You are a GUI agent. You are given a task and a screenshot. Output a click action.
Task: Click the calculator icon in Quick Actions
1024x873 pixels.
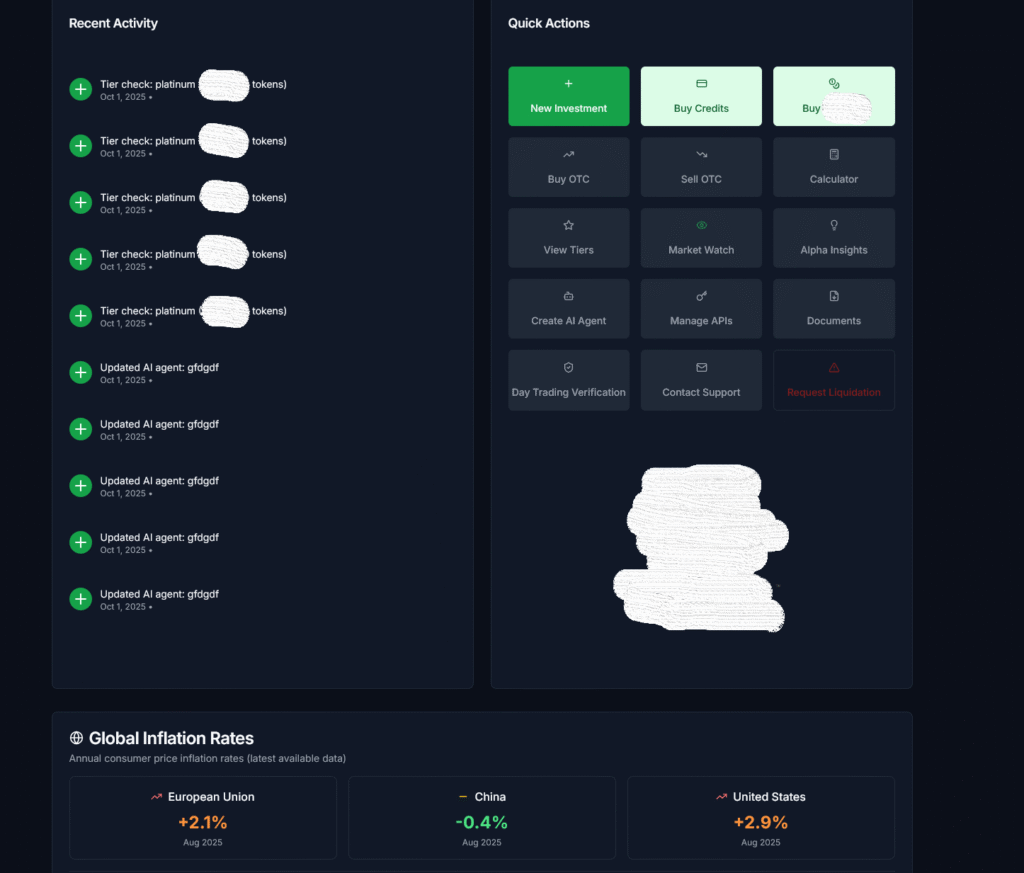tap(834, 155)
